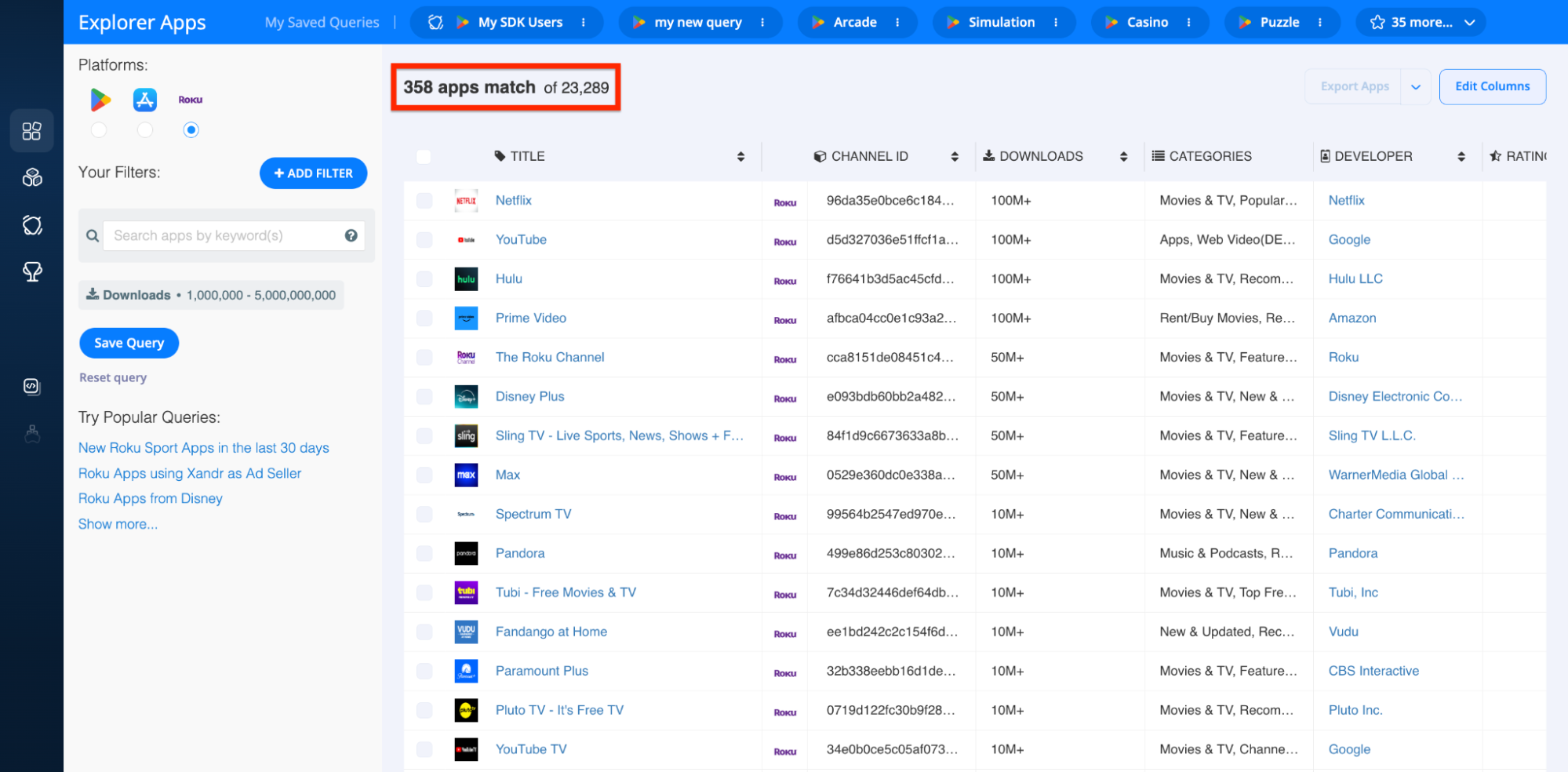
Task: Sort the Downloads column
Action: pos(1123,157)
